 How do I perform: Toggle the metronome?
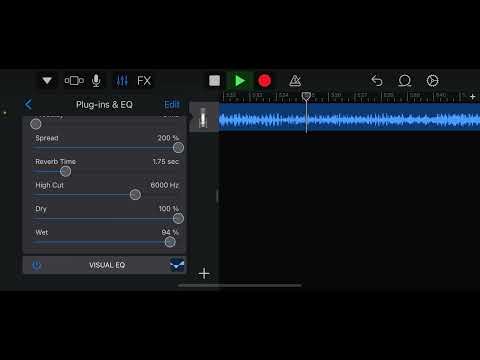pyautogui.click(x=295, y=81)
